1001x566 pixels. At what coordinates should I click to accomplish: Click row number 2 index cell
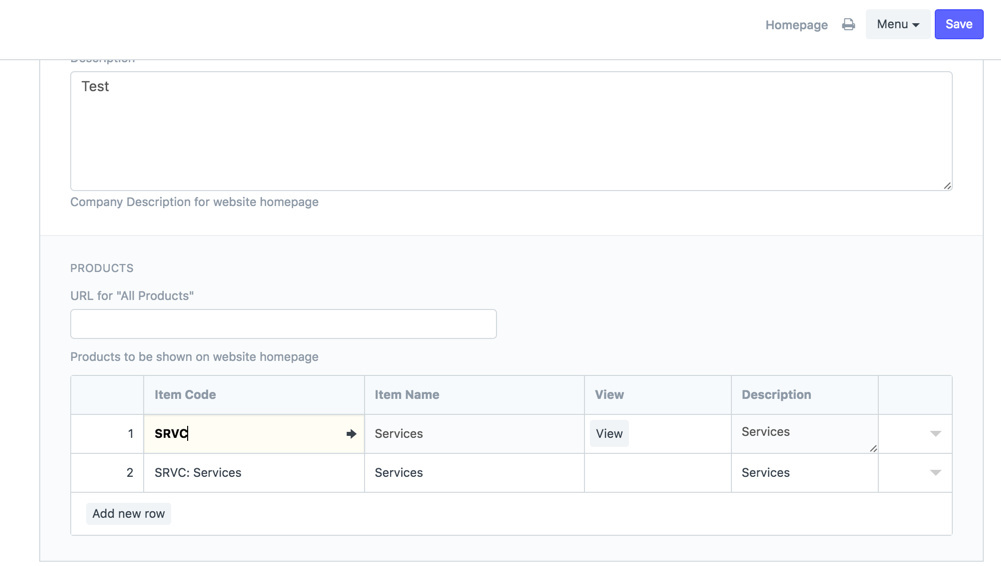coord(107,473)
